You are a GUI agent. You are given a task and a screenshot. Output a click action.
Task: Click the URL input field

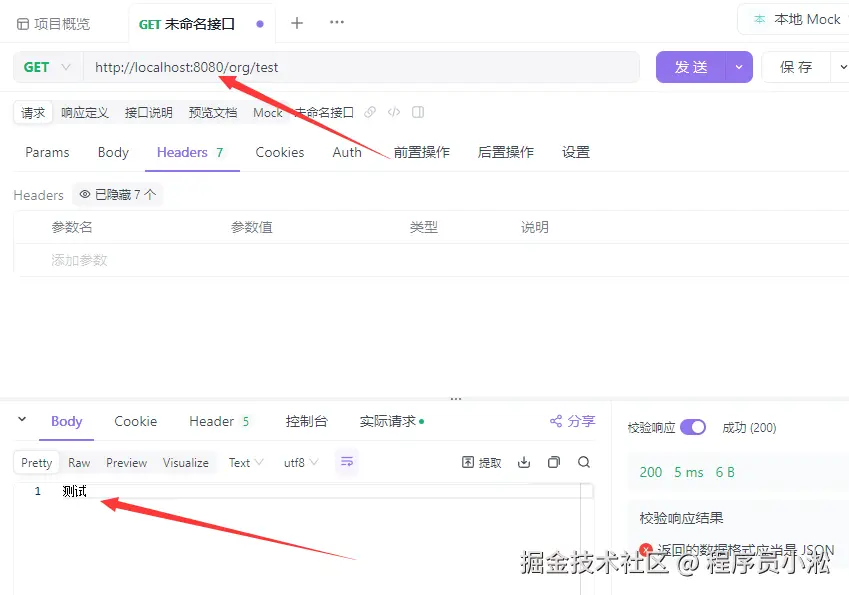361,67
